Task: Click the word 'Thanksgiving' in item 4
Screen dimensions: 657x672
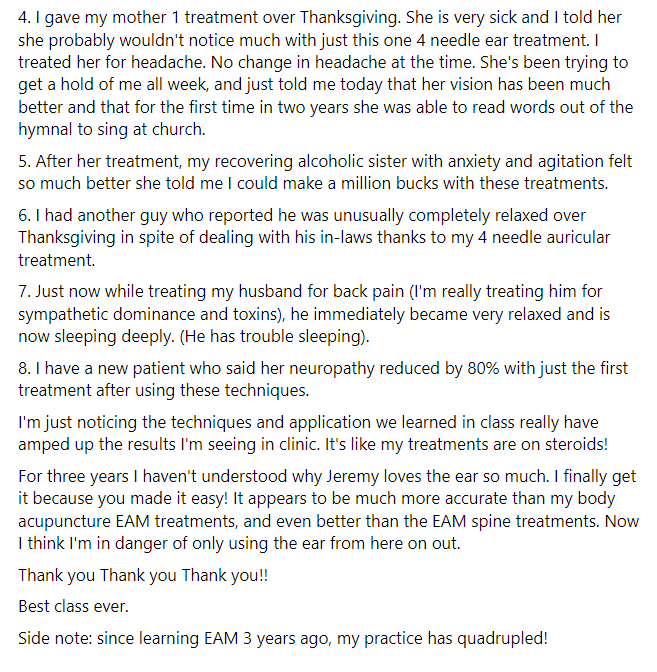Action: tap(350, 18)
